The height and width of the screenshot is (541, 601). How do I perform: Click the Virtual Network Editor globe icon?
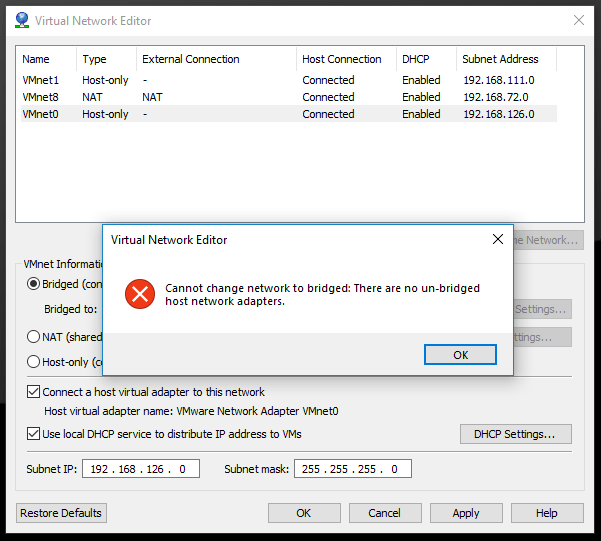tap(20, 19)
